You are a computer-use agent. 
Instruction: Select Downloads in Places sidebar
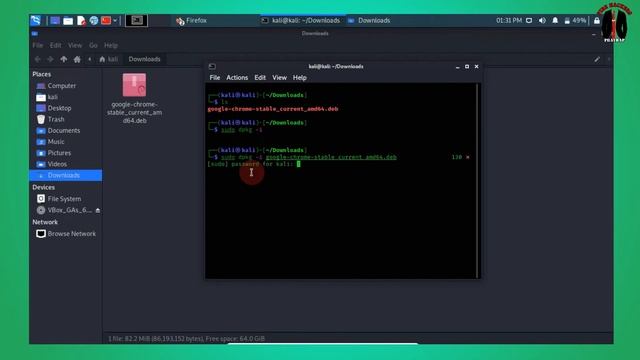(65, 175)
